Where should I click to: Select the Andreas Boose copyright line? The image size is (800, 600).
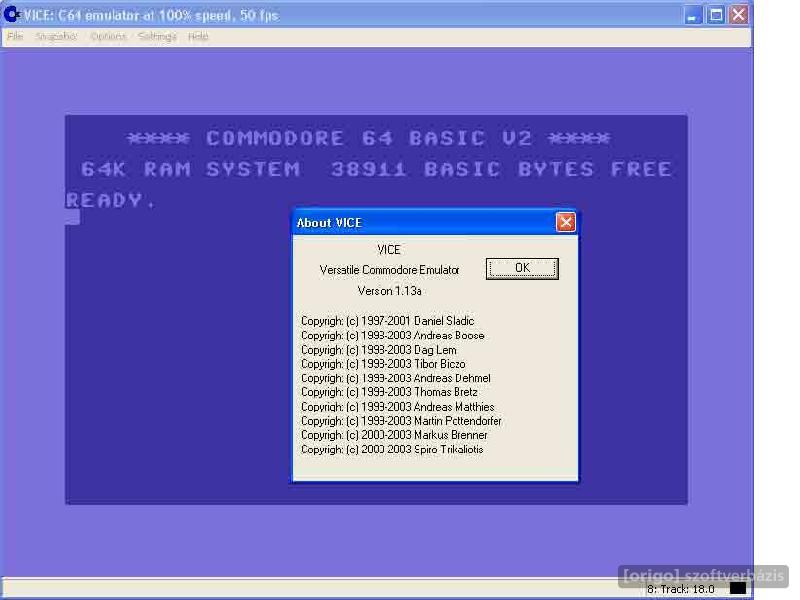392,335
